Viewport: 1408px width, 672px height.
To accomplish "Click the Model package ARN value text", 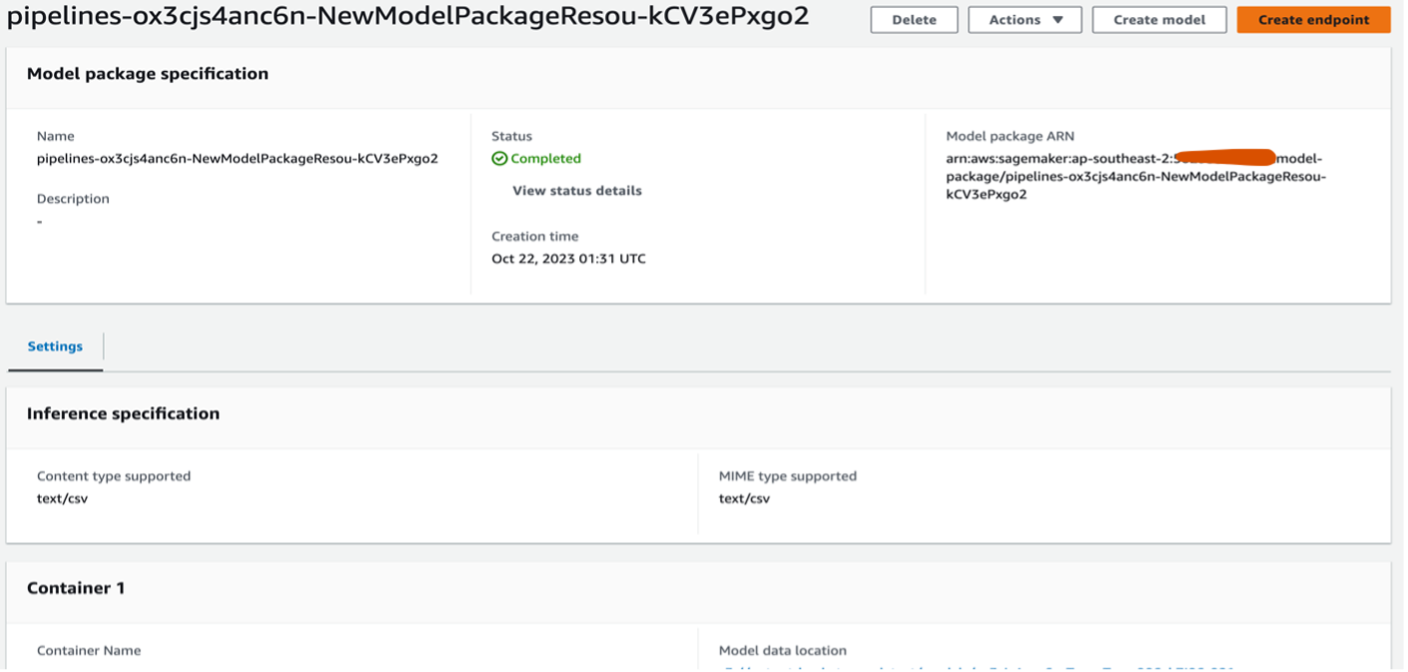I will pos(1135,177).
